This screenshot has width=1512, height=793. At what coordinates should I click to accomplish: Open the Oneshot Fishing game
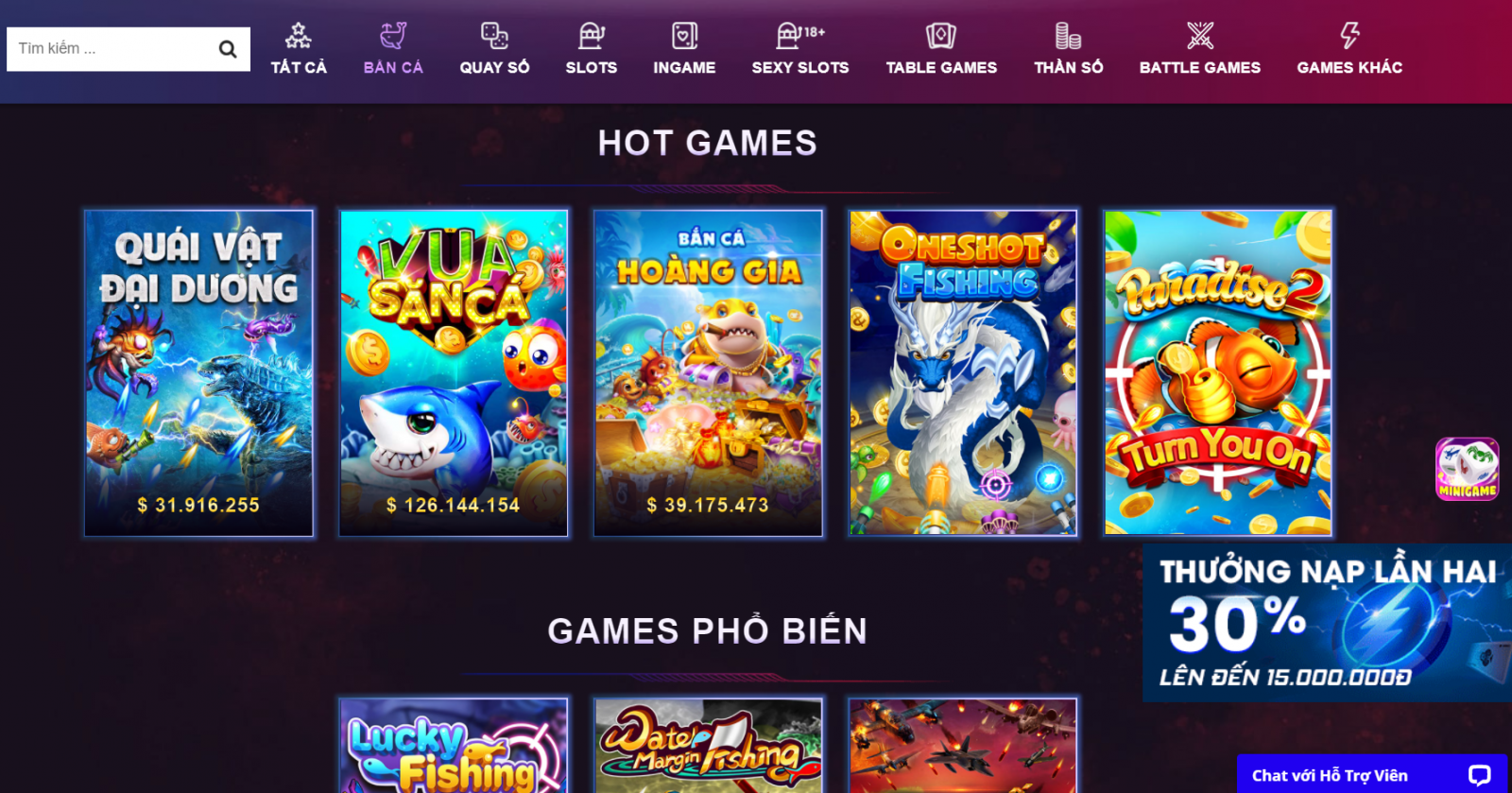[x=963, y=373]
